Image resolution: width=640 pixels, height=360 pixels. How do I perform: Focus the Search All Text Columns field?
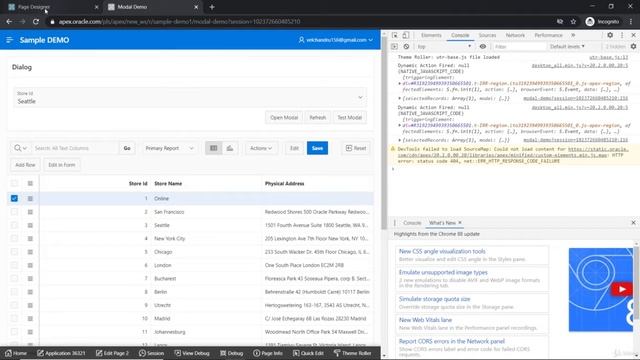click(75, 148)
